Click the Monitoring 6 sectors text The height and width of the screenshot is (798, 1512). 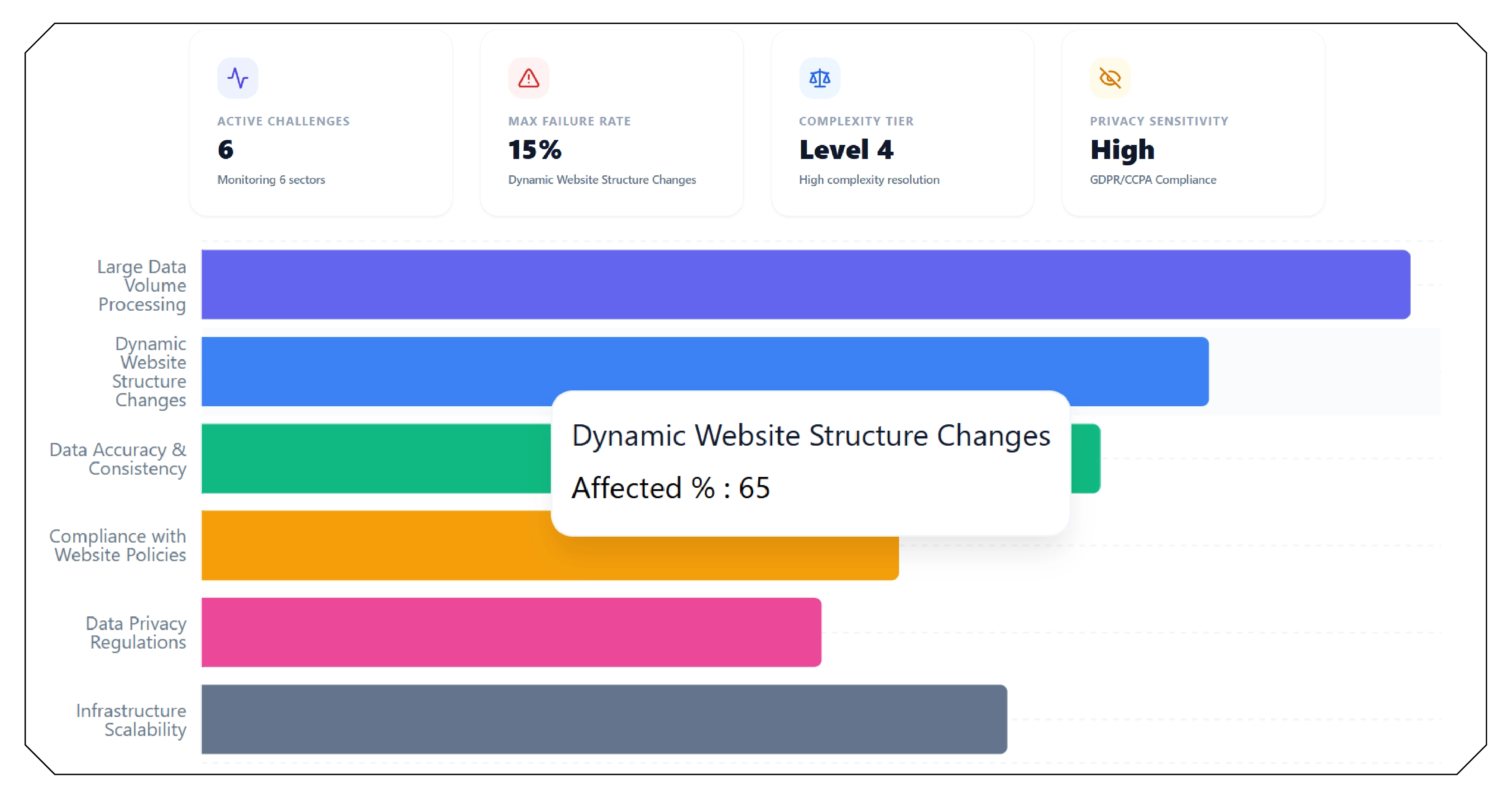[271, 180]
